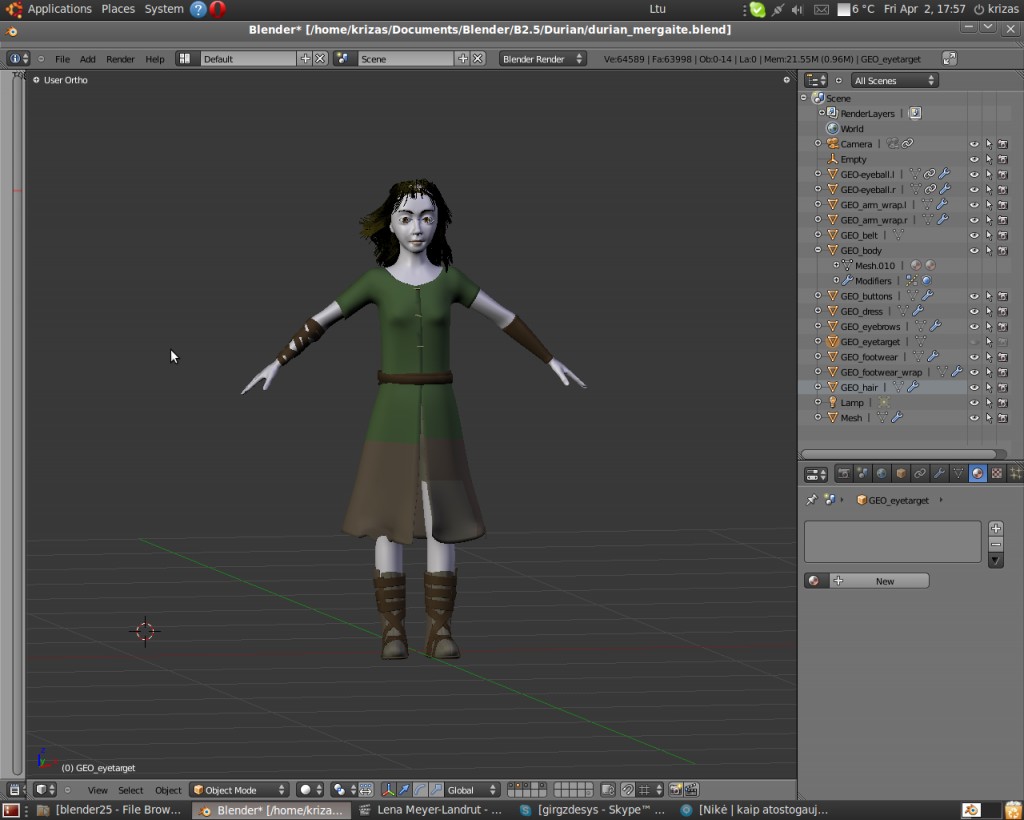
Task: Open the Render menu in the top header
Action: click(x=120, y=58)
